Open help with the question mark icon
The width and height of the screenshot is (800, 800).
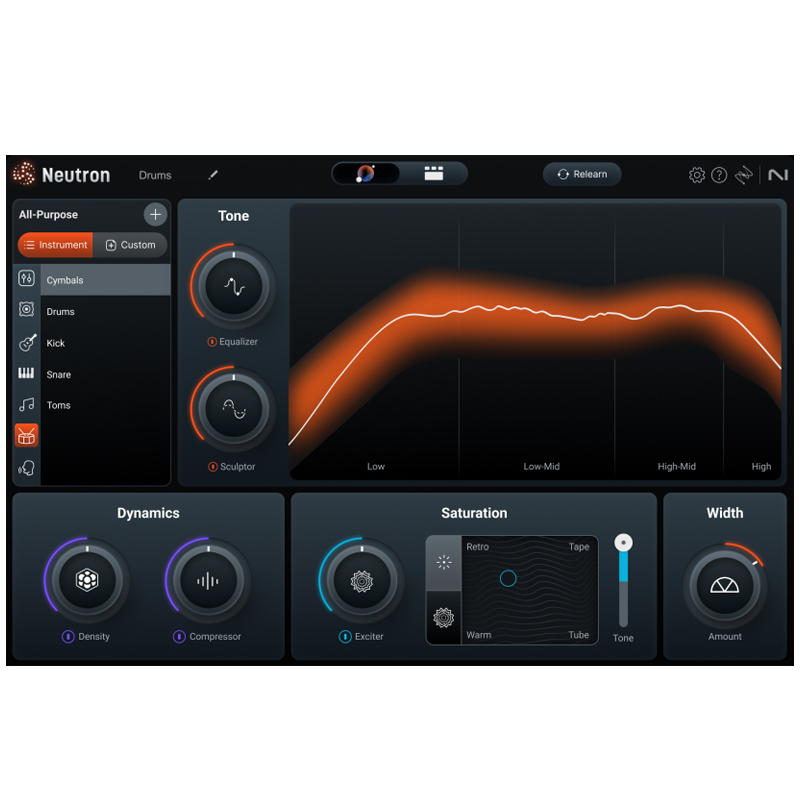[719, 175]
